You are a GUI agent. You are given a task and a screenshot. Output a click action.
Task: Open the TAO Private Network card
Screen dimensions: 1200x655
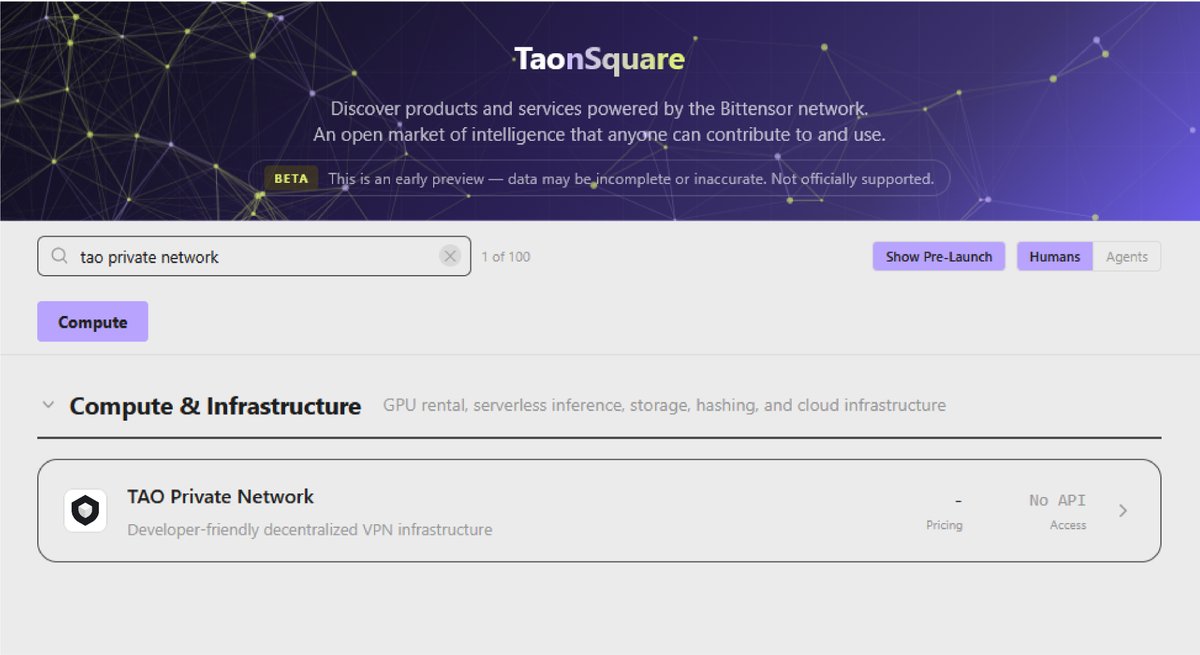coord(599,511)
